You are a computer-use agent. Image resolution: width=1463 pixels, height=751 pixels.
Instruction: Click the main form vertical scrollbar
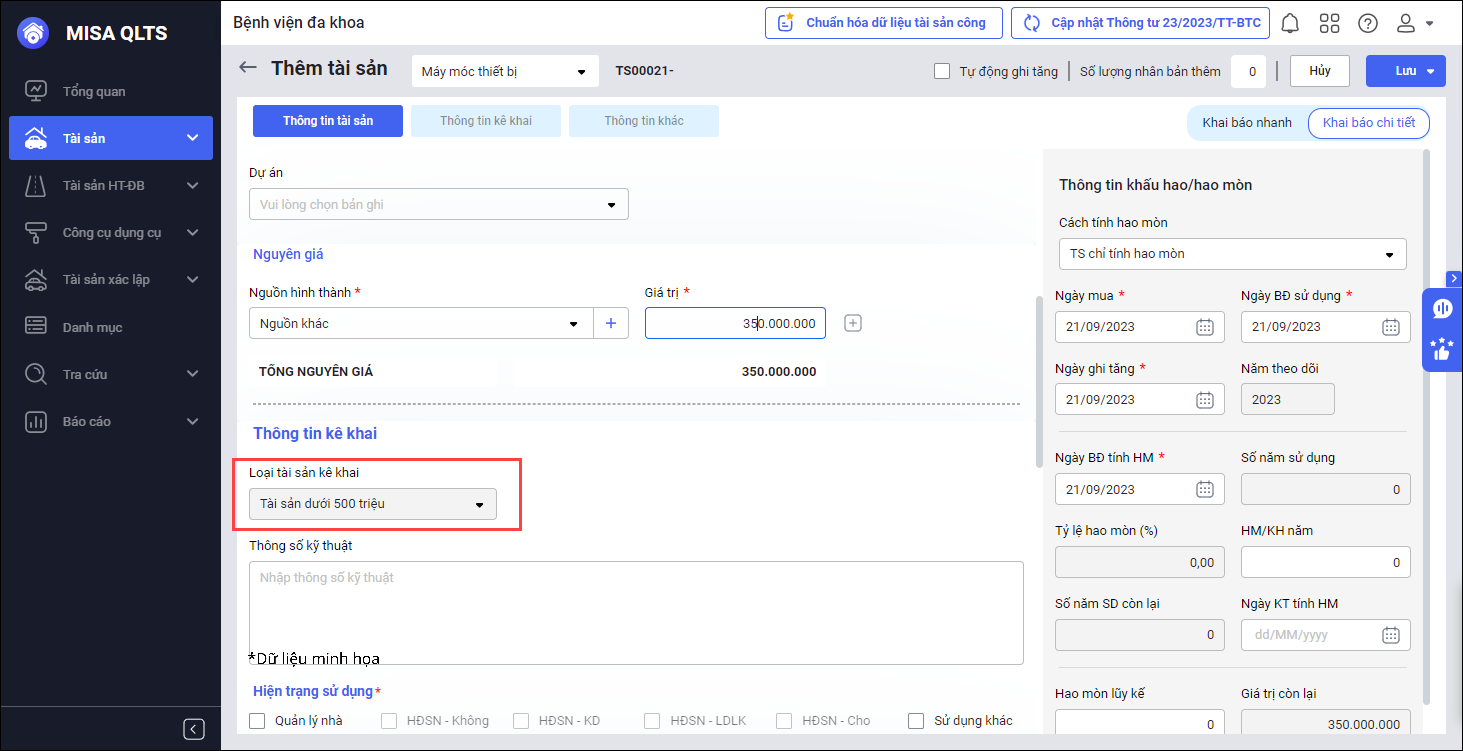point(1039,380)
